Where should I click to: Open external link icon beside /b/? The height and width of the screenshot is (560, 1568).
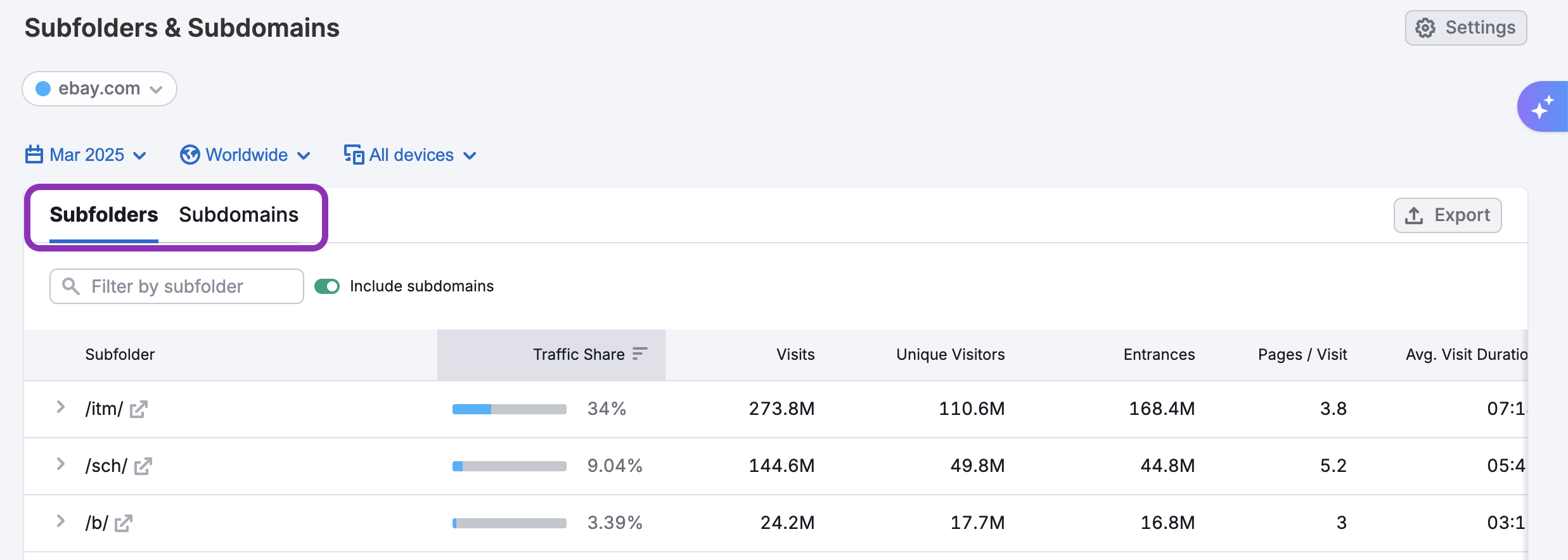124,523
